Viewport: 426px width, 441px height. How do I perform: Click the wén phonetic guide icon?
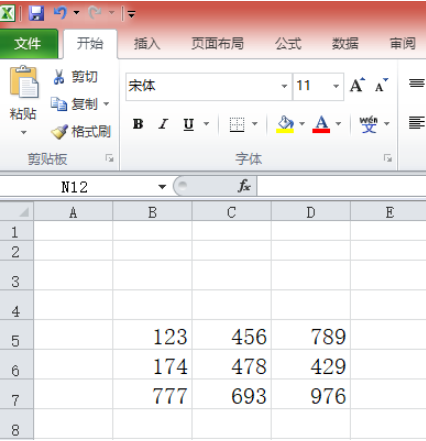tap(369, 124)
